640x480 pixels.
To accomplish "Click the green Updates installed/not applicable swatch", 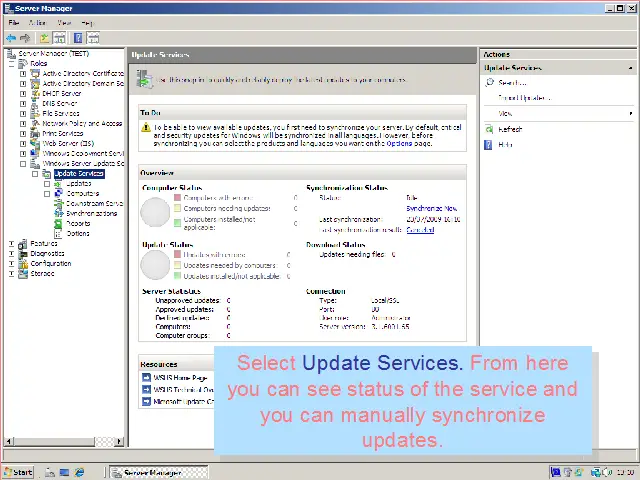I will click(177, 276).
